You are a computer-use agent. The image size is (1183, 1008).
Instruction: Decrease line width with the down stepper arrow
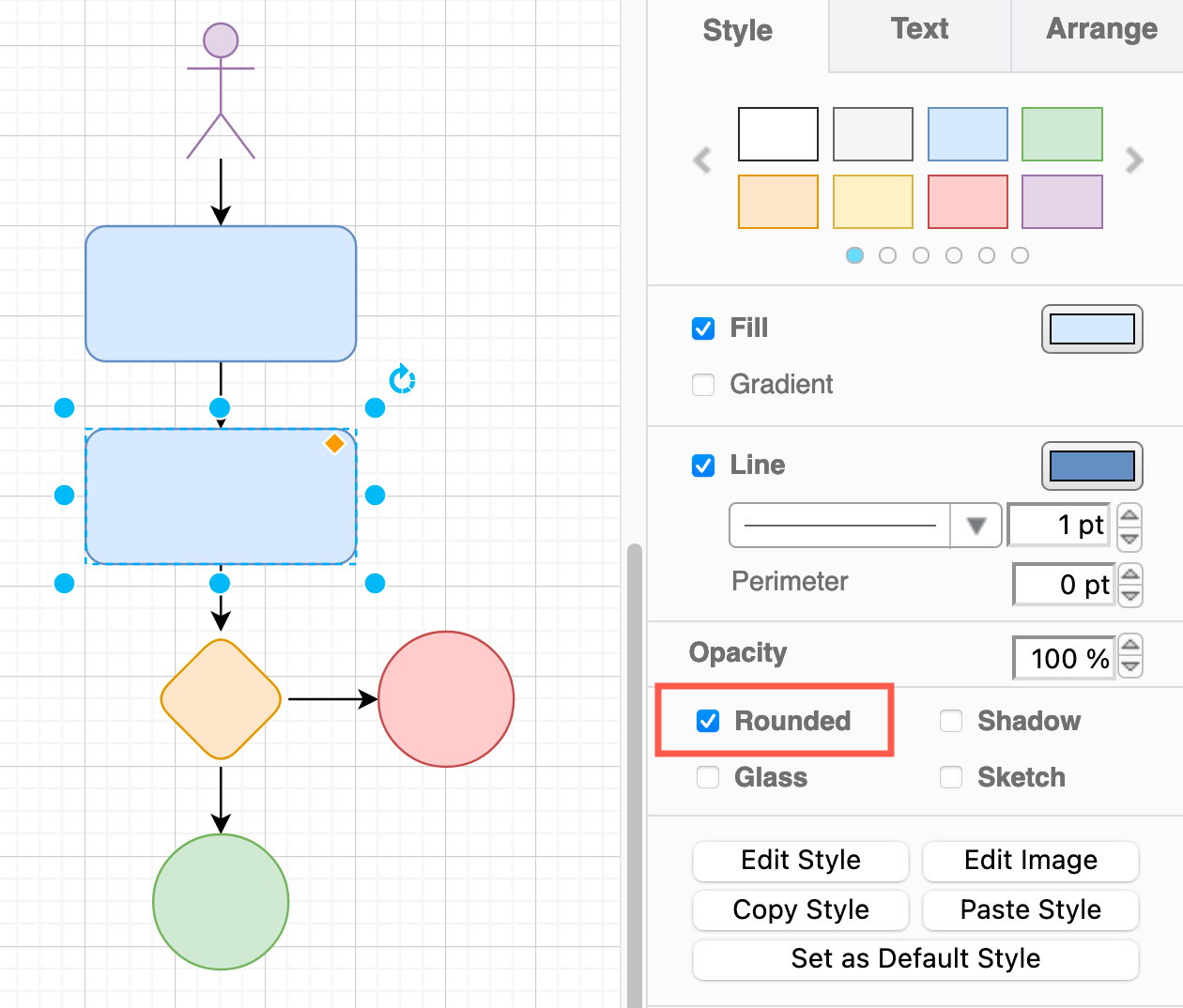[1129, 537]
